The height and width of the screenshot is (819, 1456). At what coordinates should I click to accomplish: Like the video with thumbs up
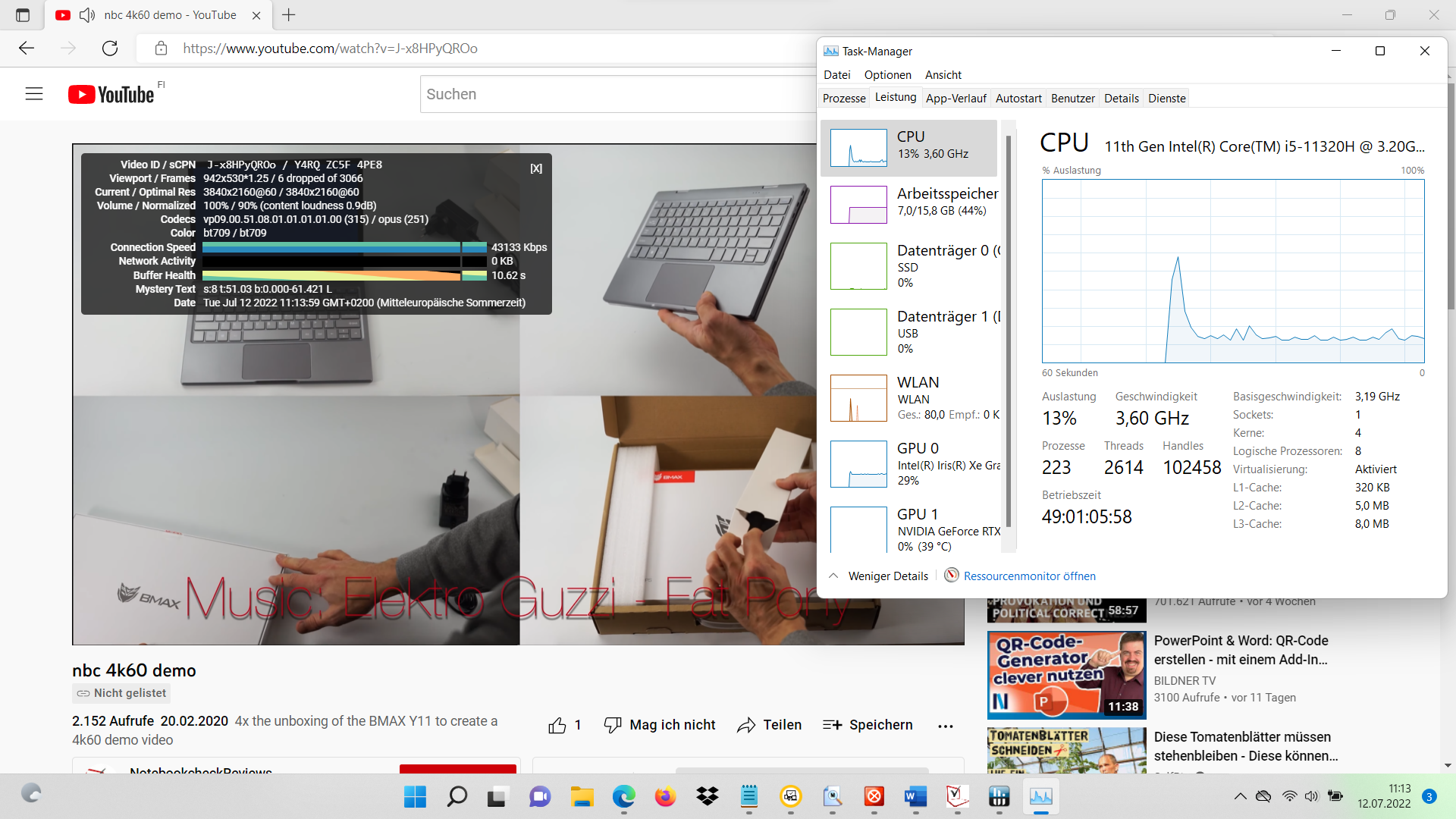(557, 726)
